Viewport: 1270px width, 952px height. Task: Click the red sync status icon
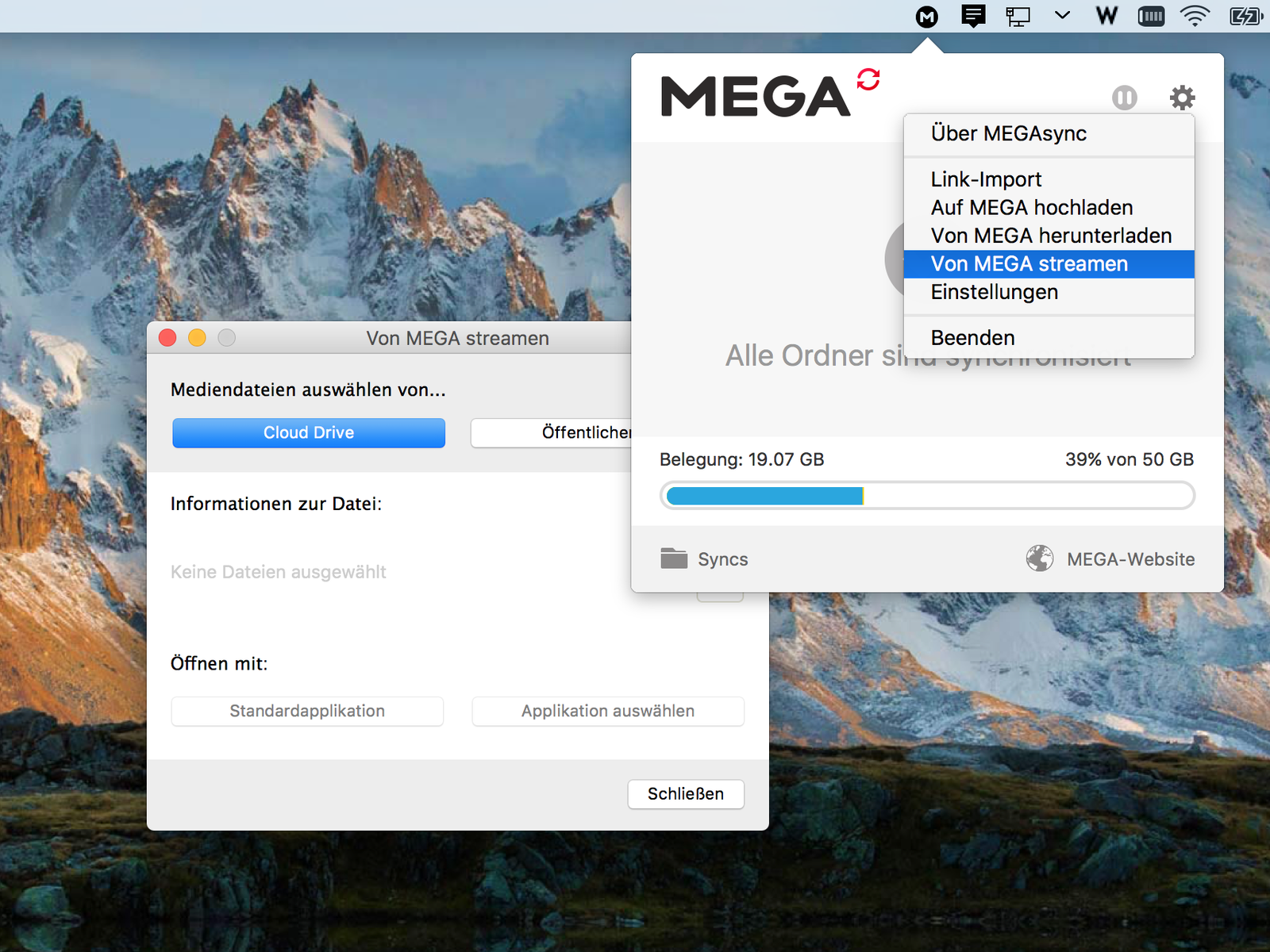868,79
